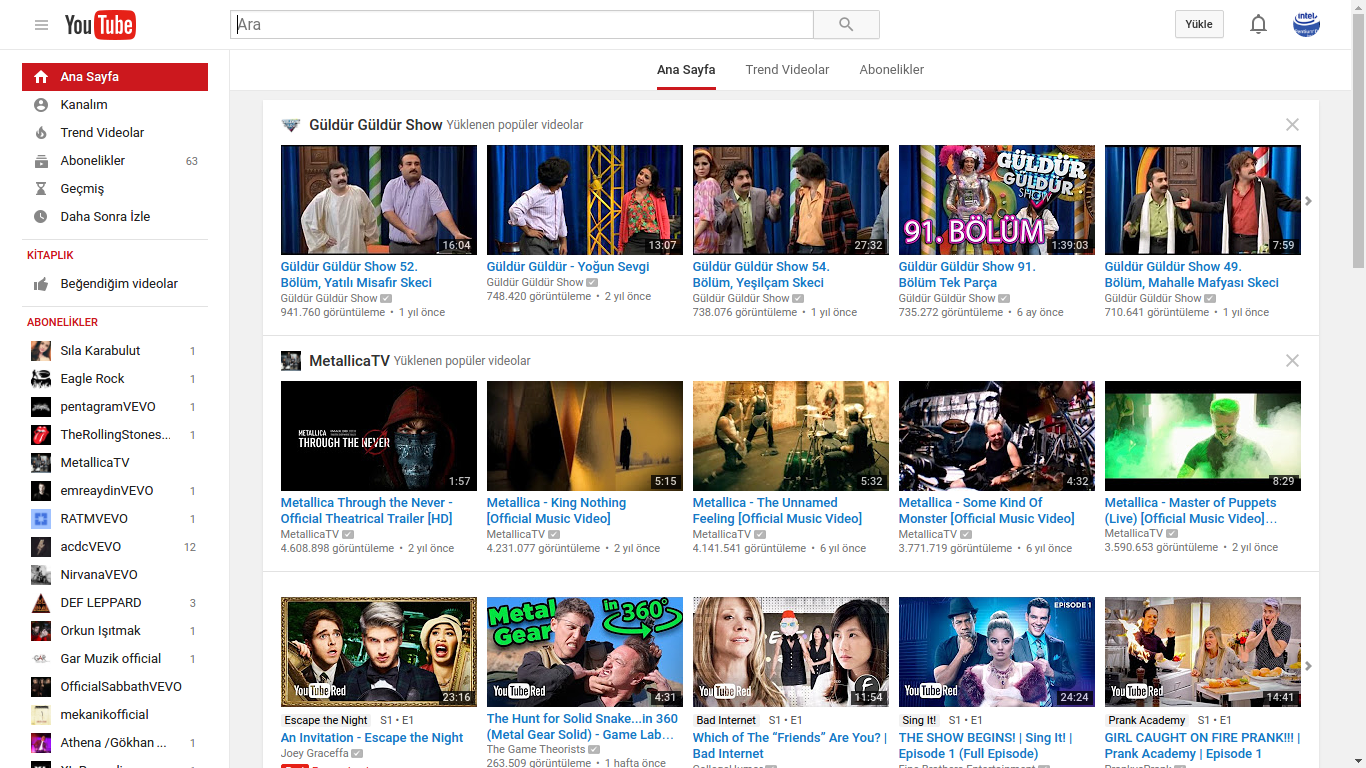
Task: Click the Eagle Rock channel avatar
Action: tap(41, 379)
